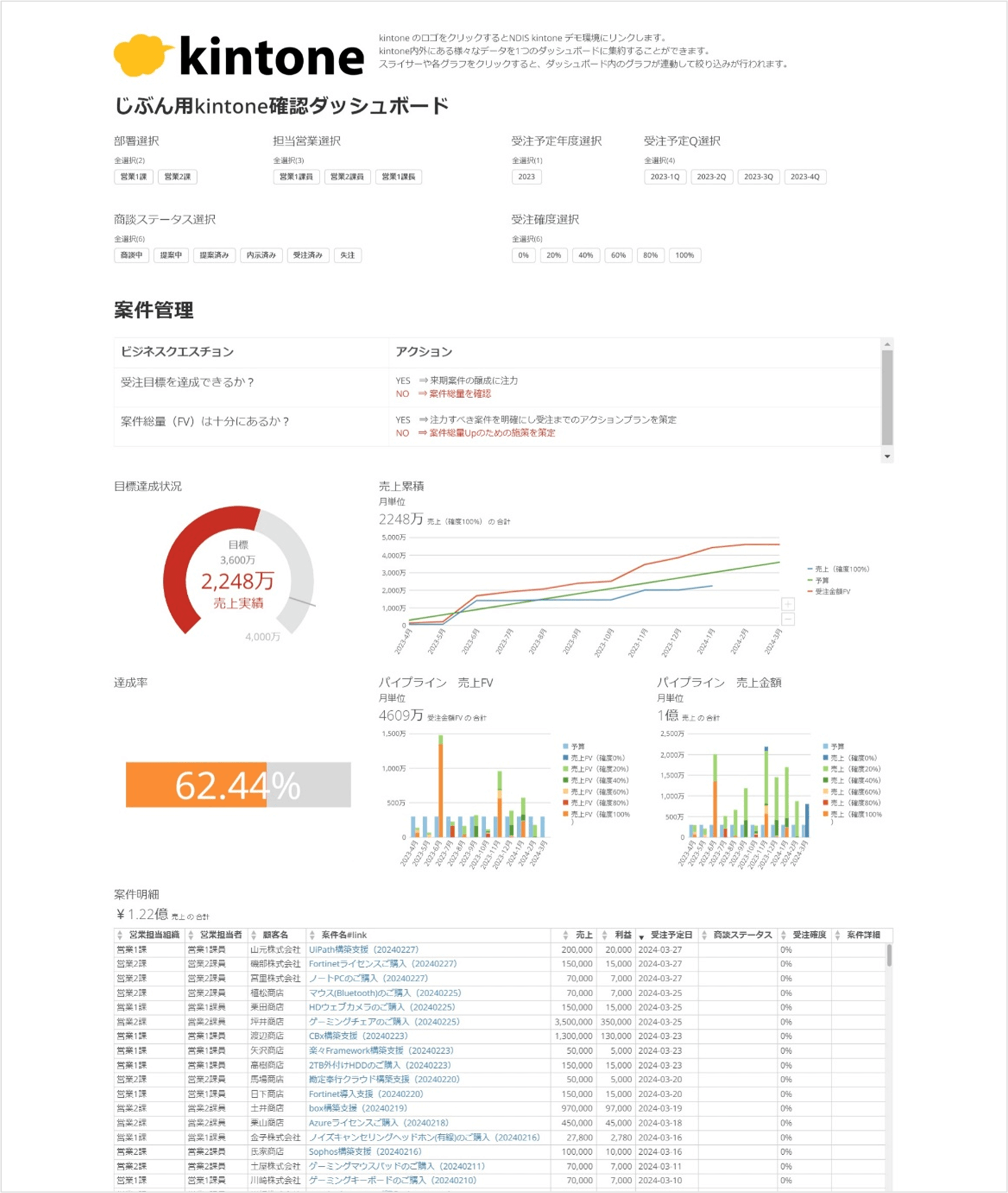This screenshot has height=1193, width=1008.
Task: Toggle 失注 status slicer
Action: point(348,255)
